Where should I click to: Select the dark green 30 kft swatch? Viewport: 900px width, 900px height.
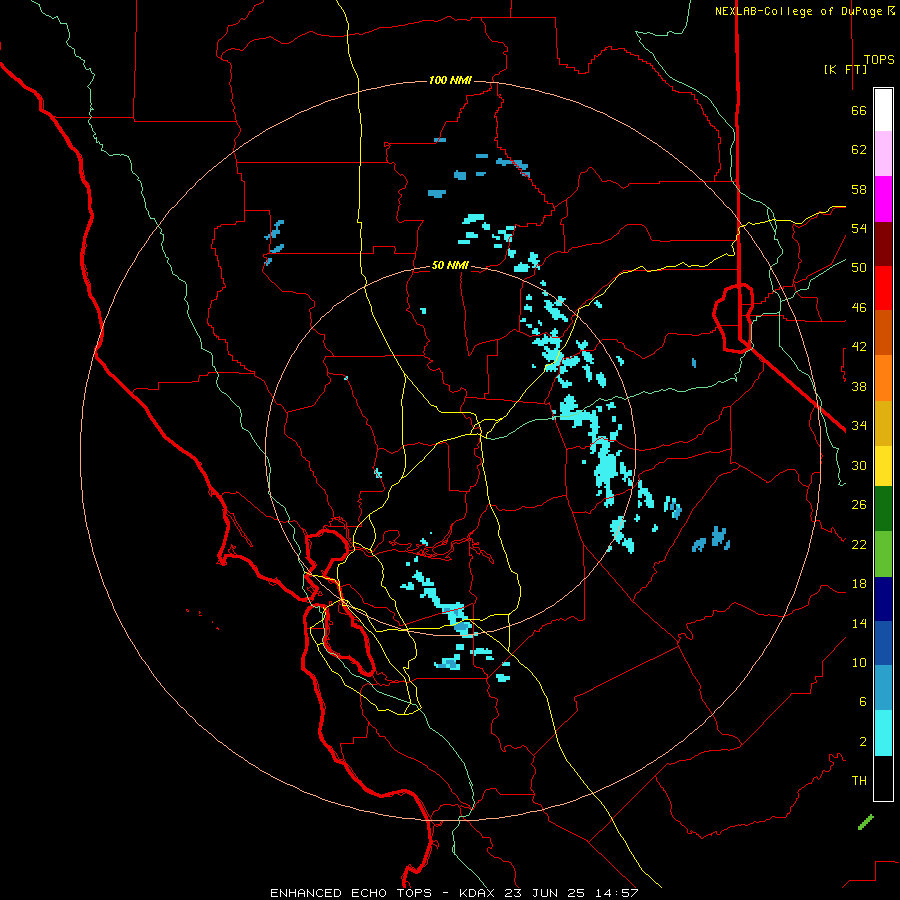tap(883, 509)
